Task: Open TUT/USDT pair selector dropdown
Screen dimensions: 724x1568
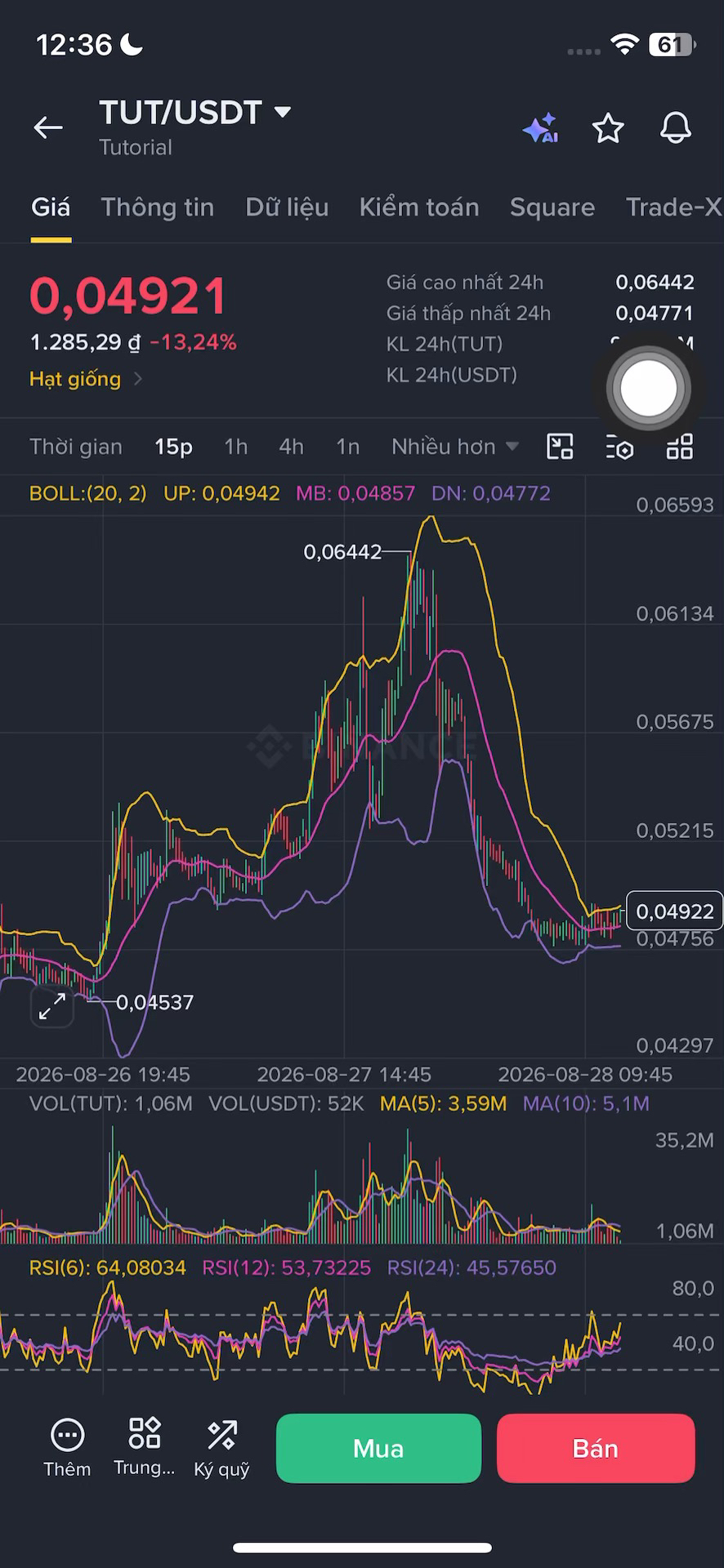Action: 195,113
